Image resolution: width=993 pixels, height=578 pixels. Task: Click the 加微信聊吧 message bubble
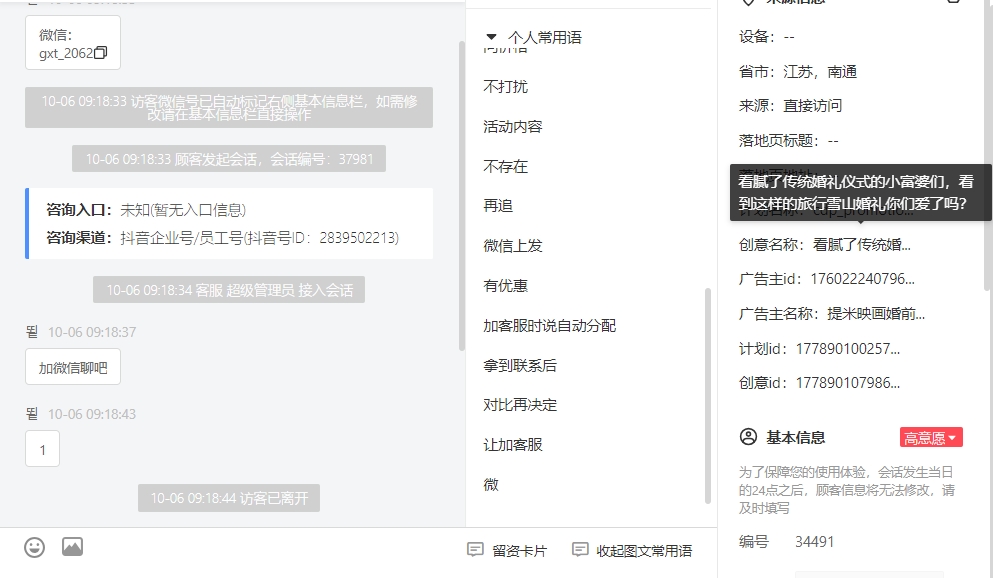pyautogui.click(x=73, y=367)
